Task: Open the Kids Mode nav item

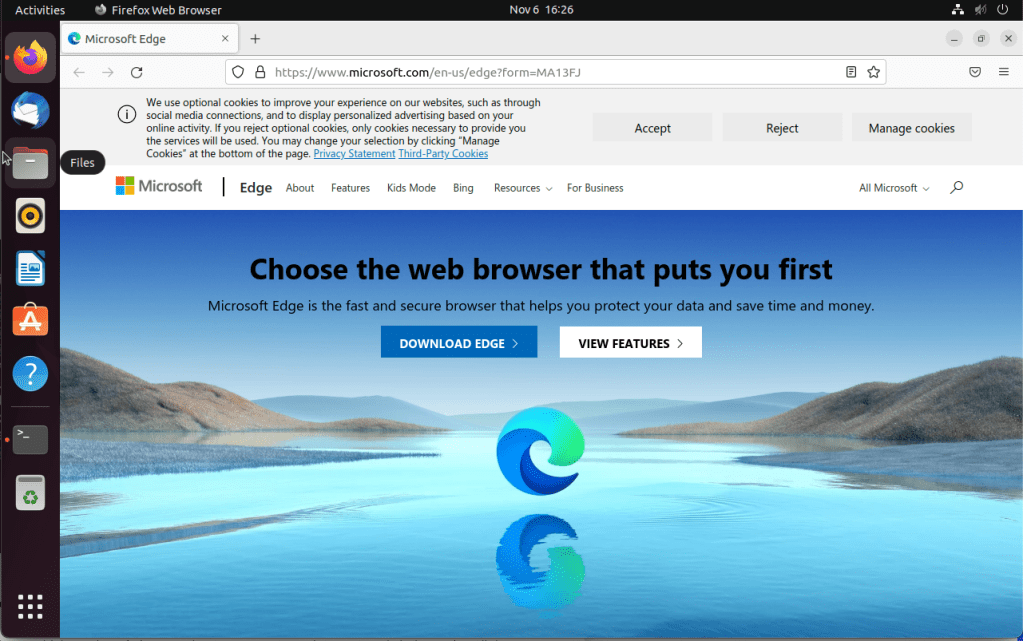Action: point(411,188)
